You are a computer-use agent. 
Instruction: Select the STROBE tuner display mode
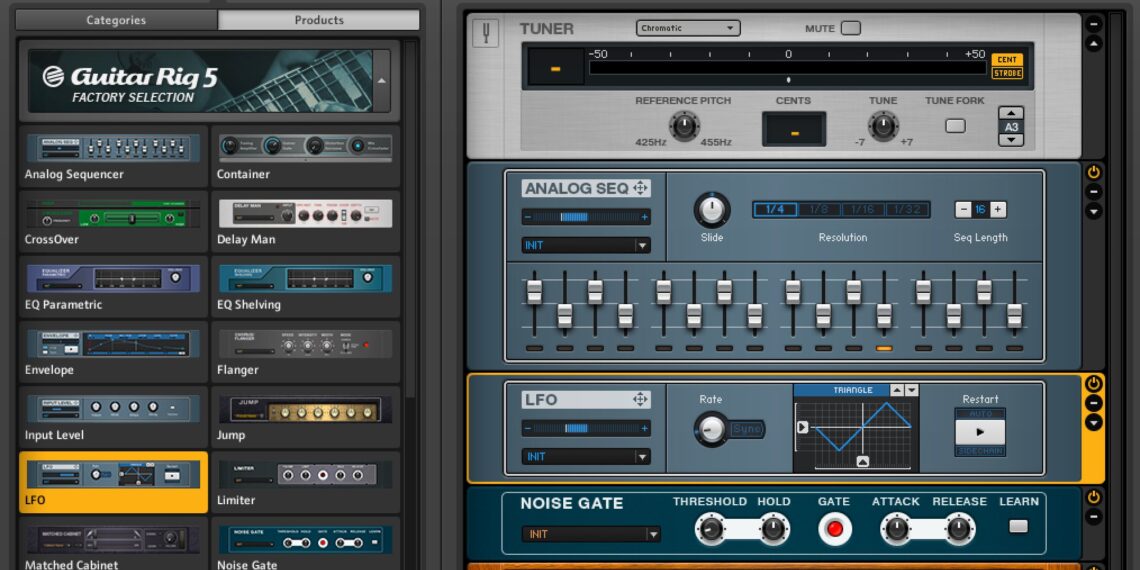(1007, 73)
